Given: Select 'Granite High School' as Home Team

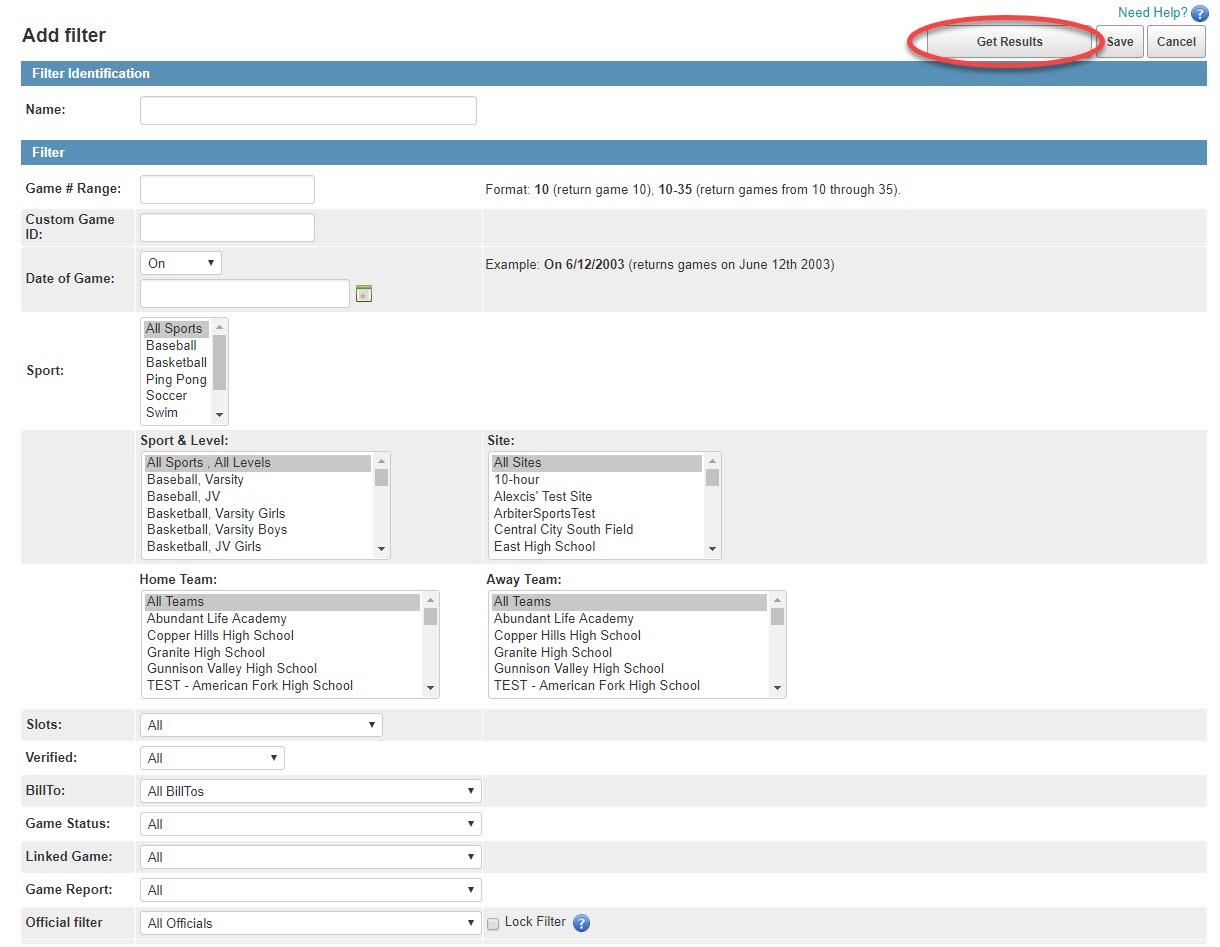Looking at the screenshot, I should click(282, 652).
